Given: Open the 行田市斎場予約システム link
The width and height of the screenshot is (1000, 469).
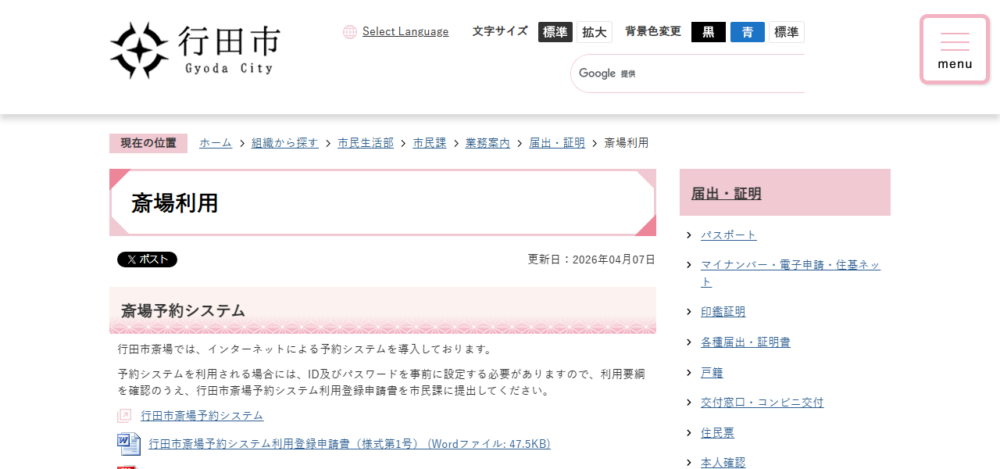Looking at the screenshot, I should click(x=202, y=415).
